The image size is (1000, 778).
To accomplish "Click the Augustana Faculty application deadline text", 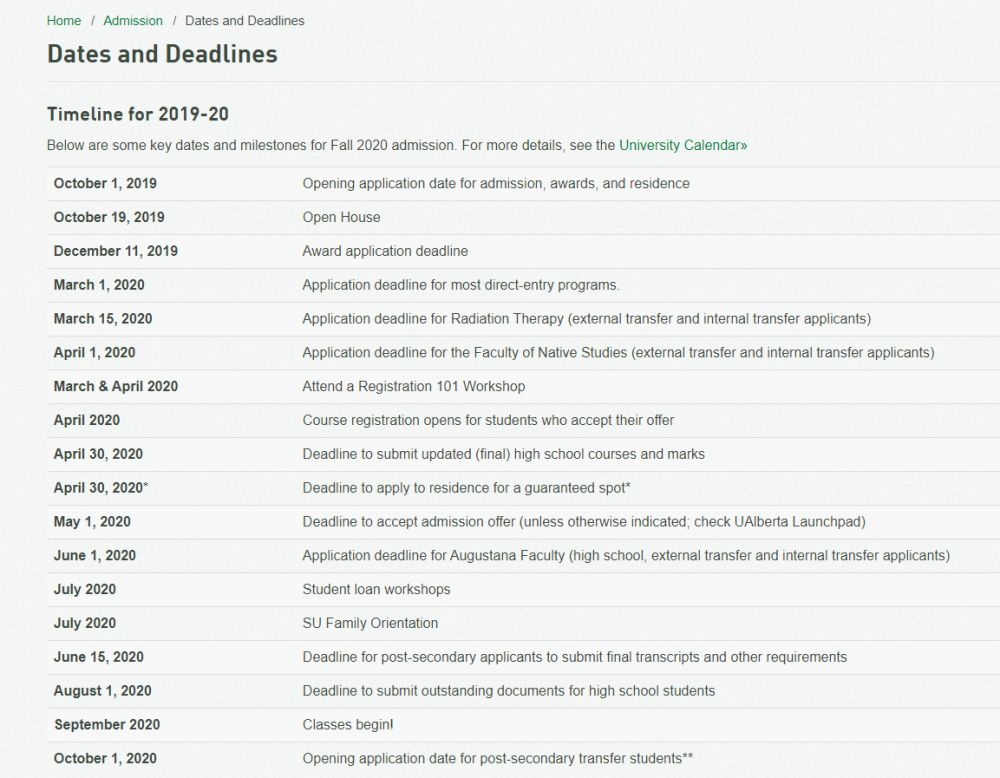I will 626,555.
